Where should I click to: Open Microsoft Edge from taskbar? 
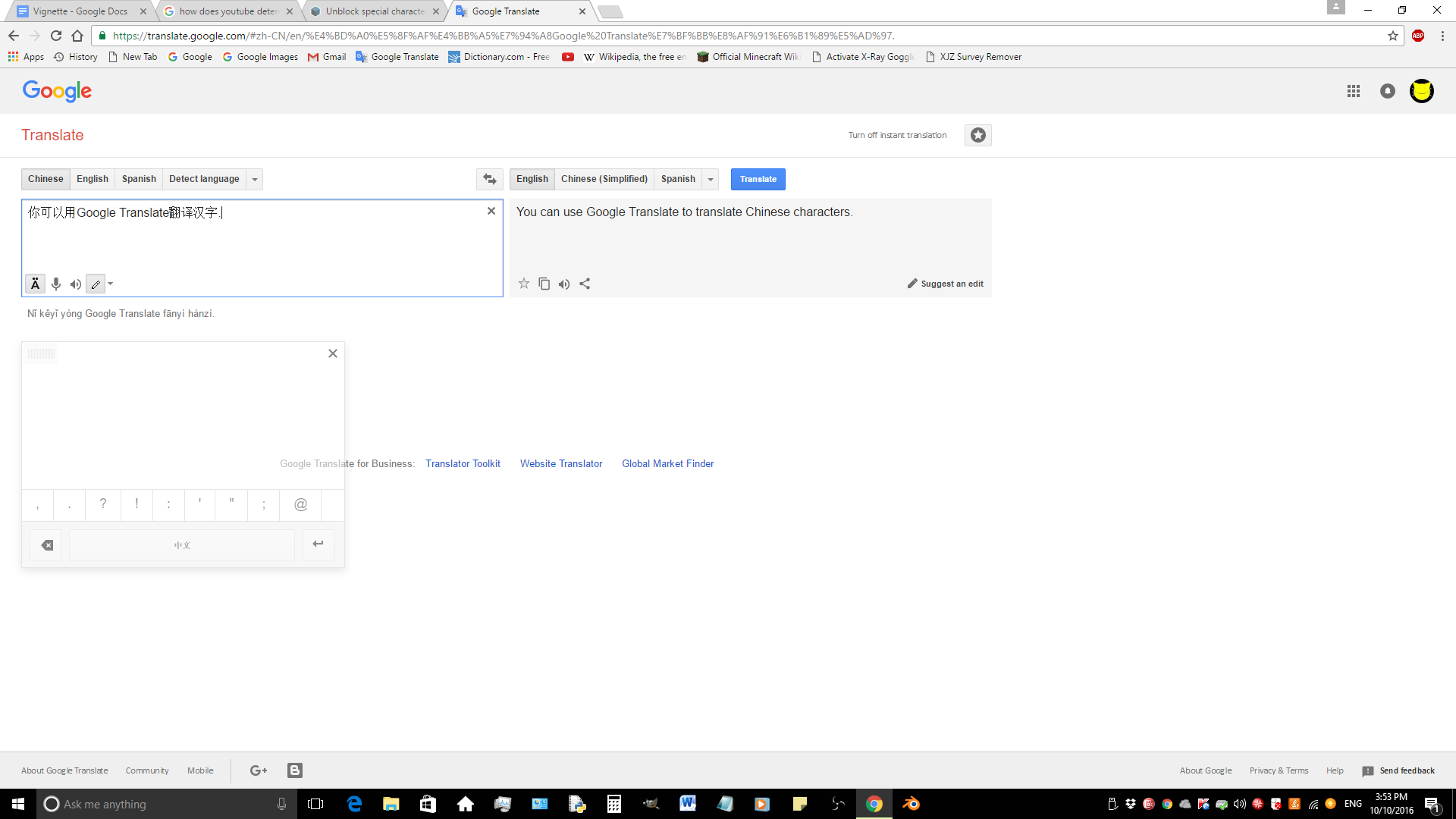pyautogui.click(x=354, y=804)
